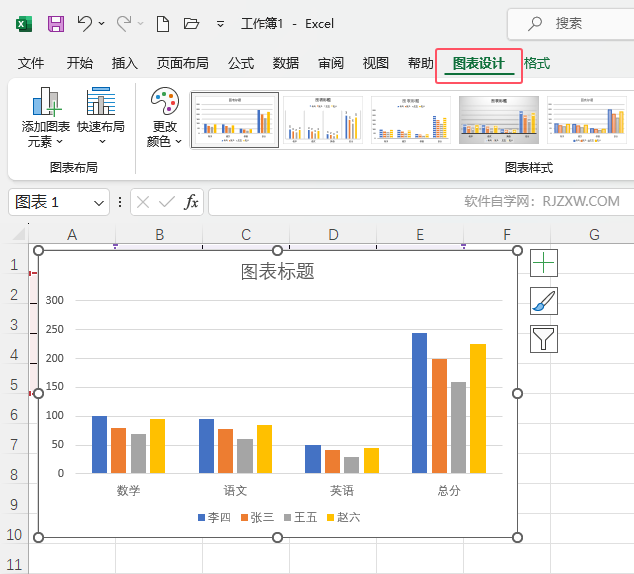Select the first chart style thumbnail
This screenshot has width=634, height=574.
[235, 120]
